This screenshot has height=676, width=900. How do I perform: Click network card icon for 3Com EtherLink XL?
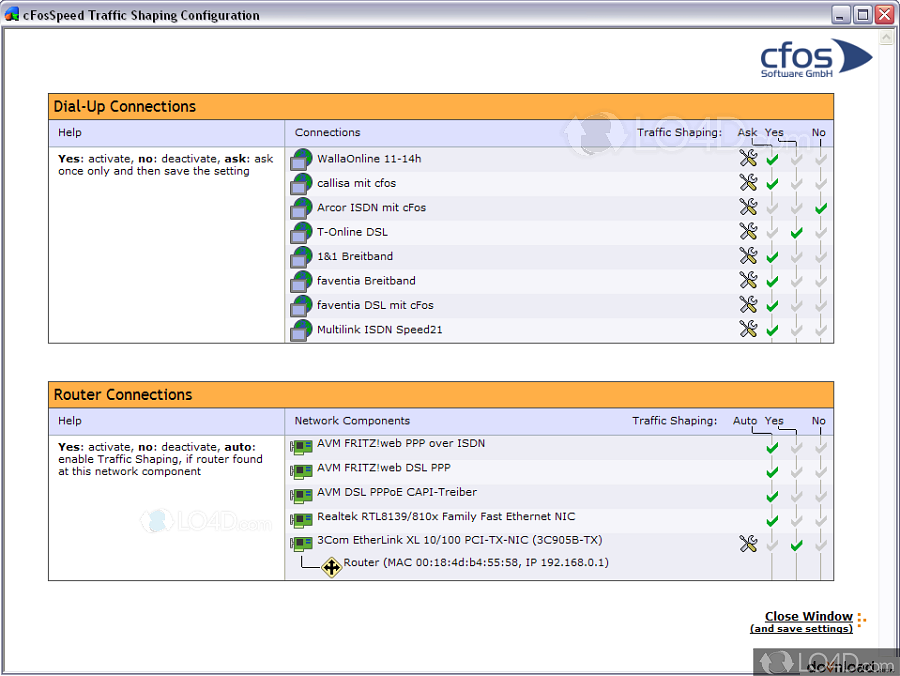(301, 543)
